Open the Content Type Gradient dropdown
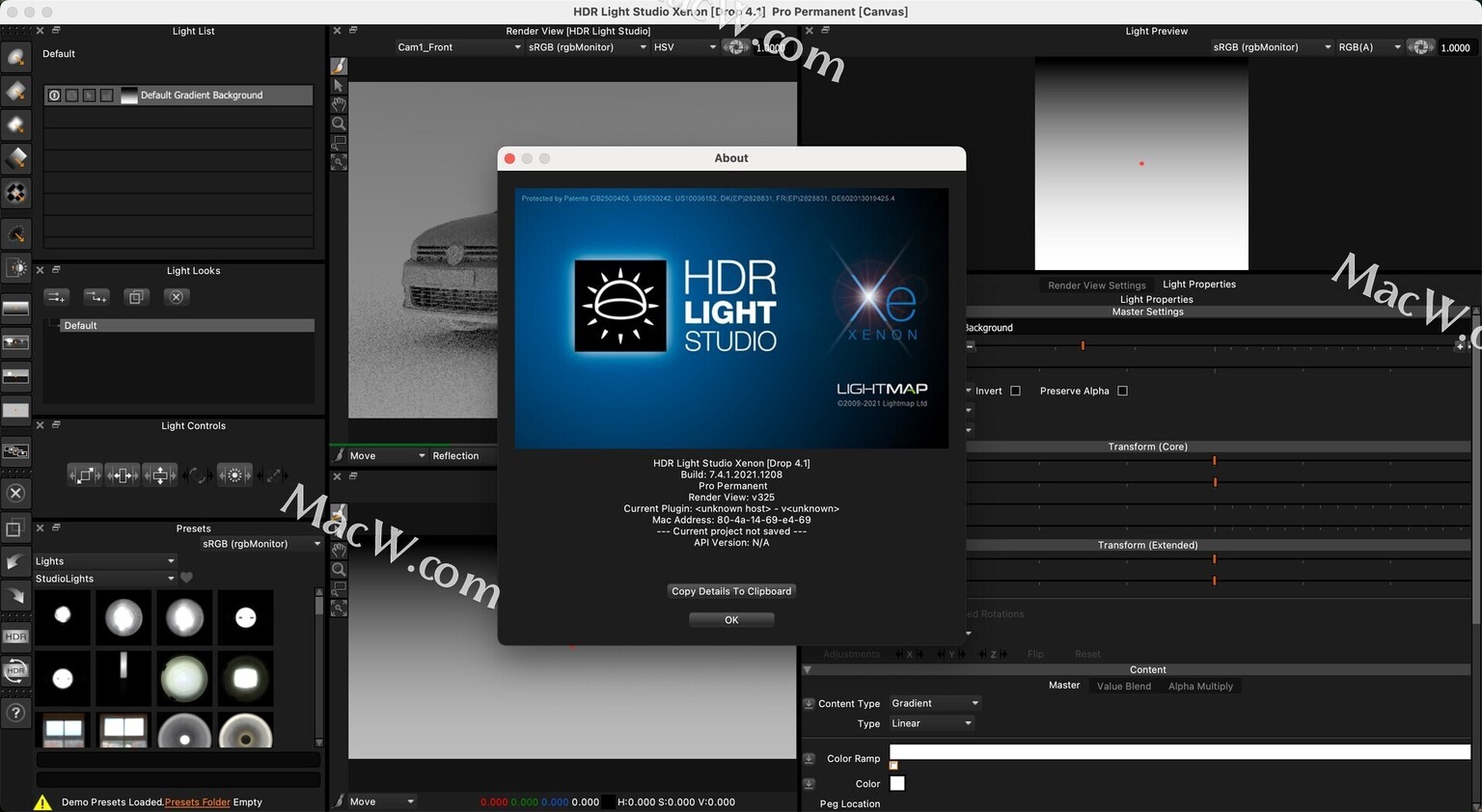 [x=934, y=703]
